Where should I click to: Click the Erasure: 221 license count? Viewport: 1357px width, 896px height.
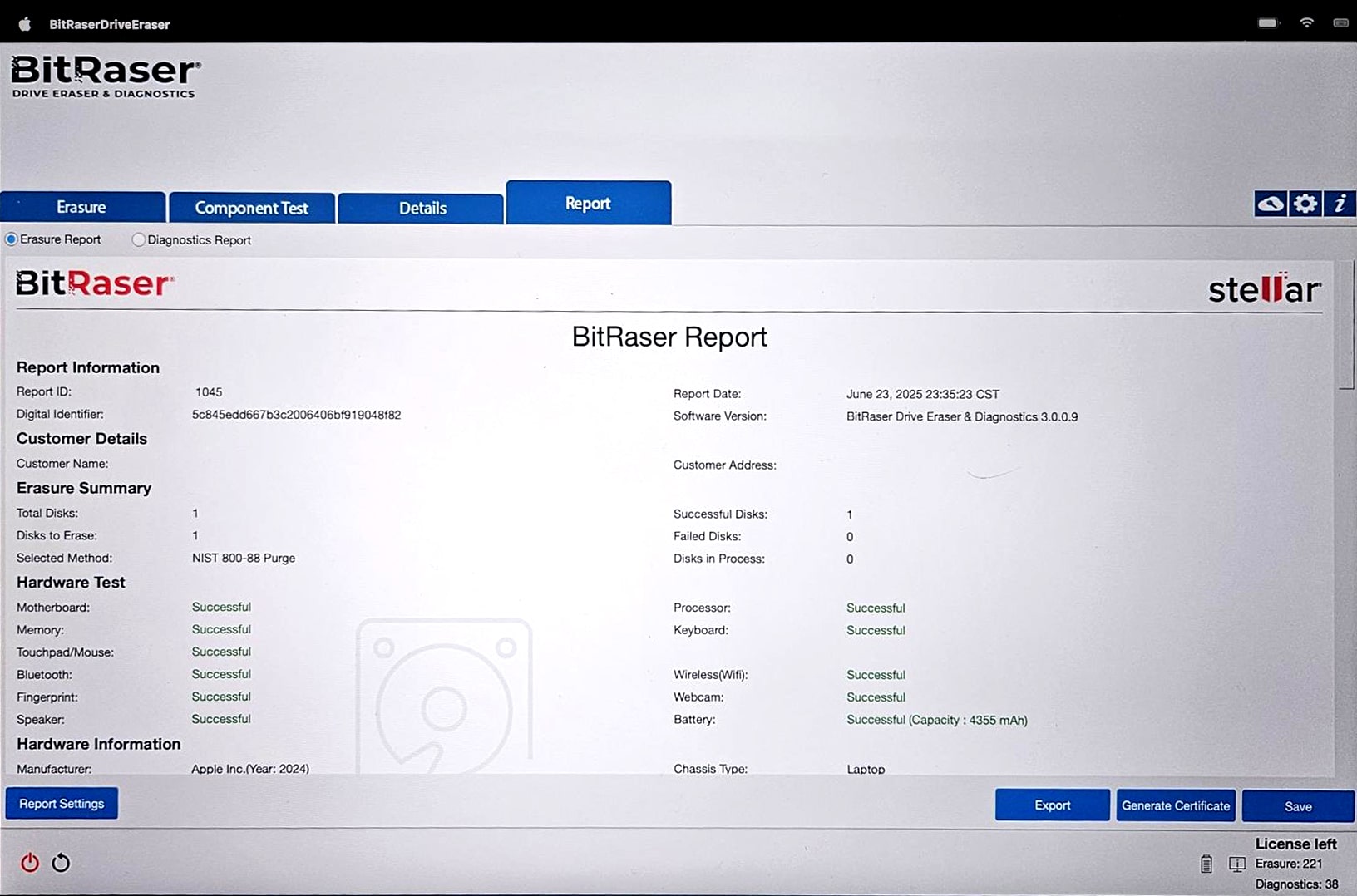click(1289, 864)
